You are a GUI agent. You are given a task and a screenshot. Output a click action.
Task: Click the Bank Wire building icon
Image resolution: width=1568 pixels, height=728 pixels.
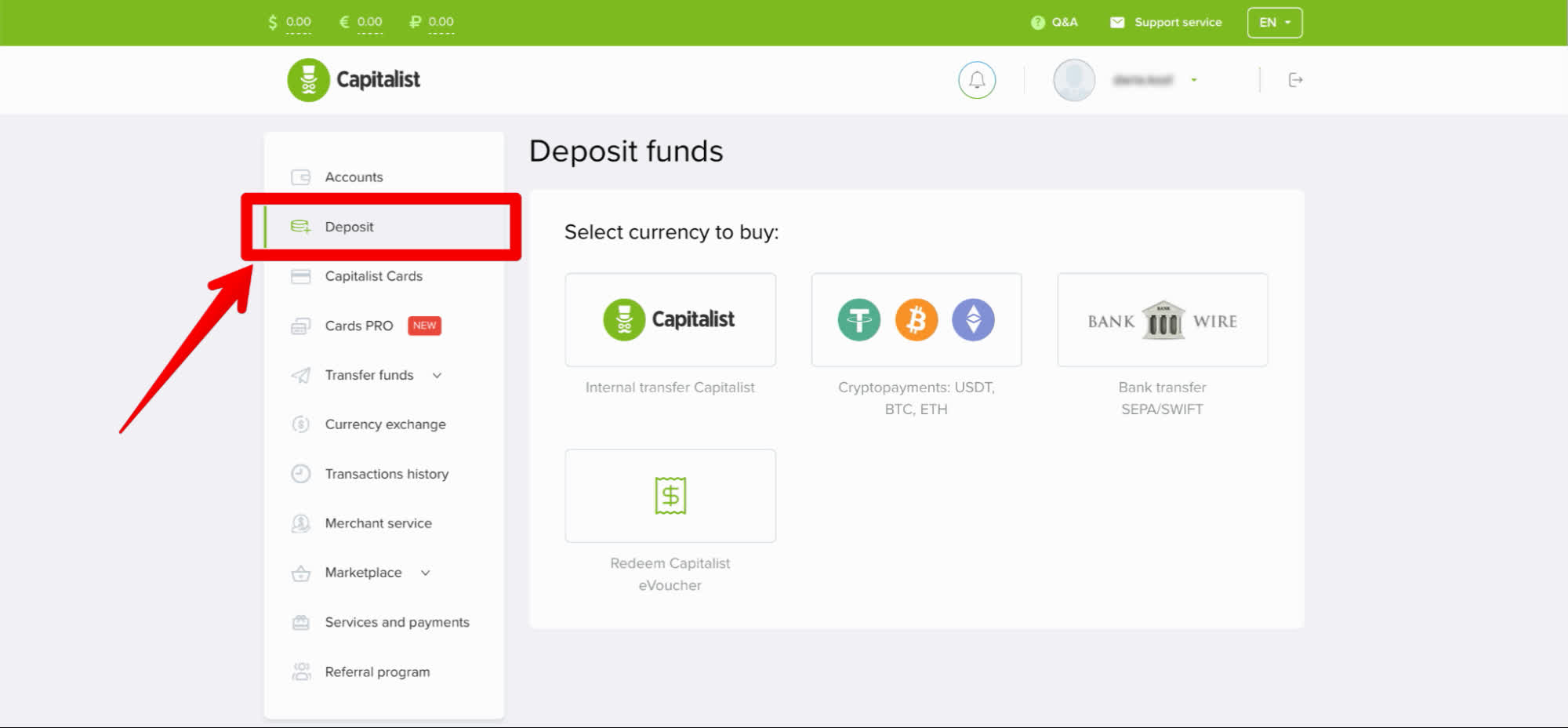pos(1163,320)
